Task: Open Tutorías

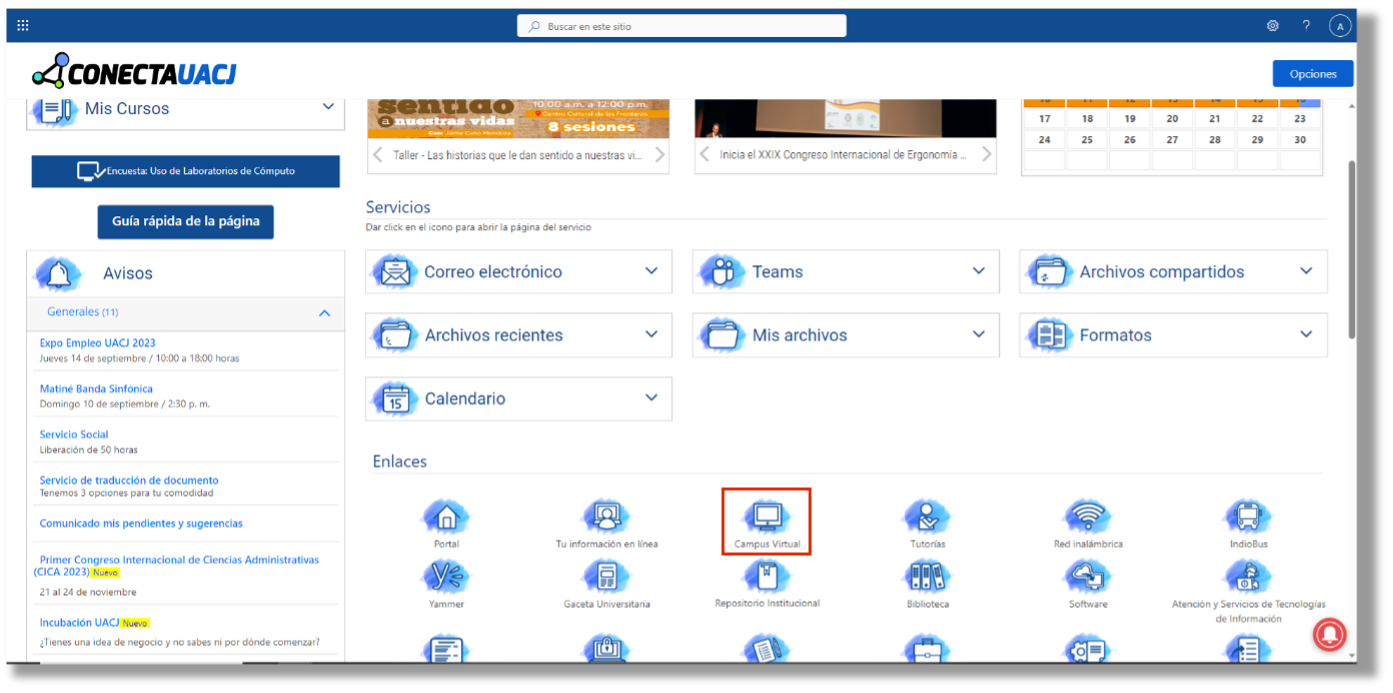Action: point(927,516)
